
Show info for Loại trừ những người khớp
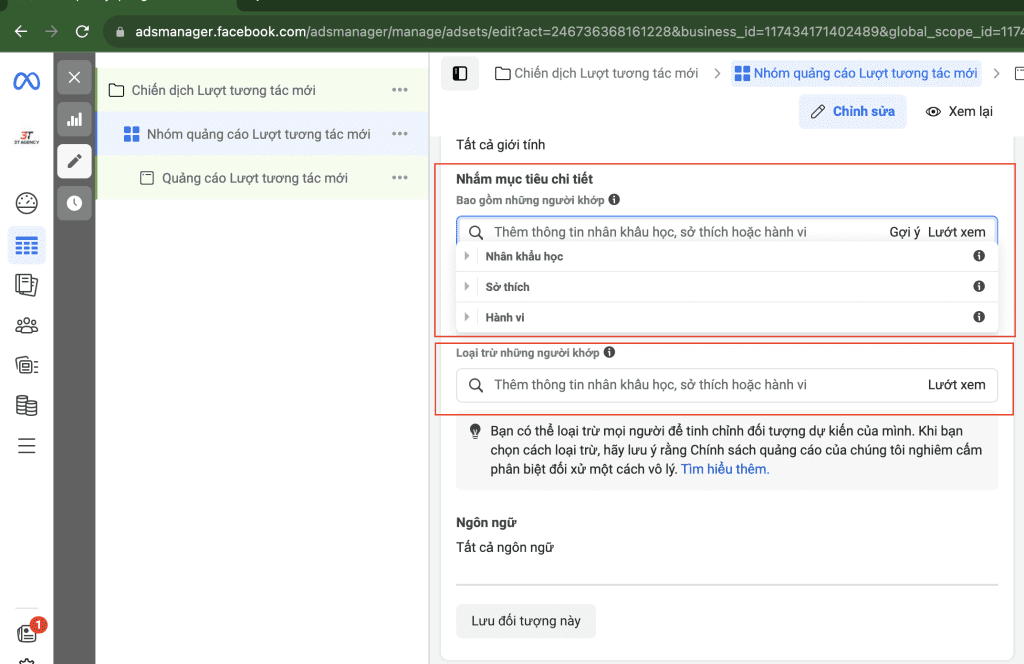click(x=609, y=353)
